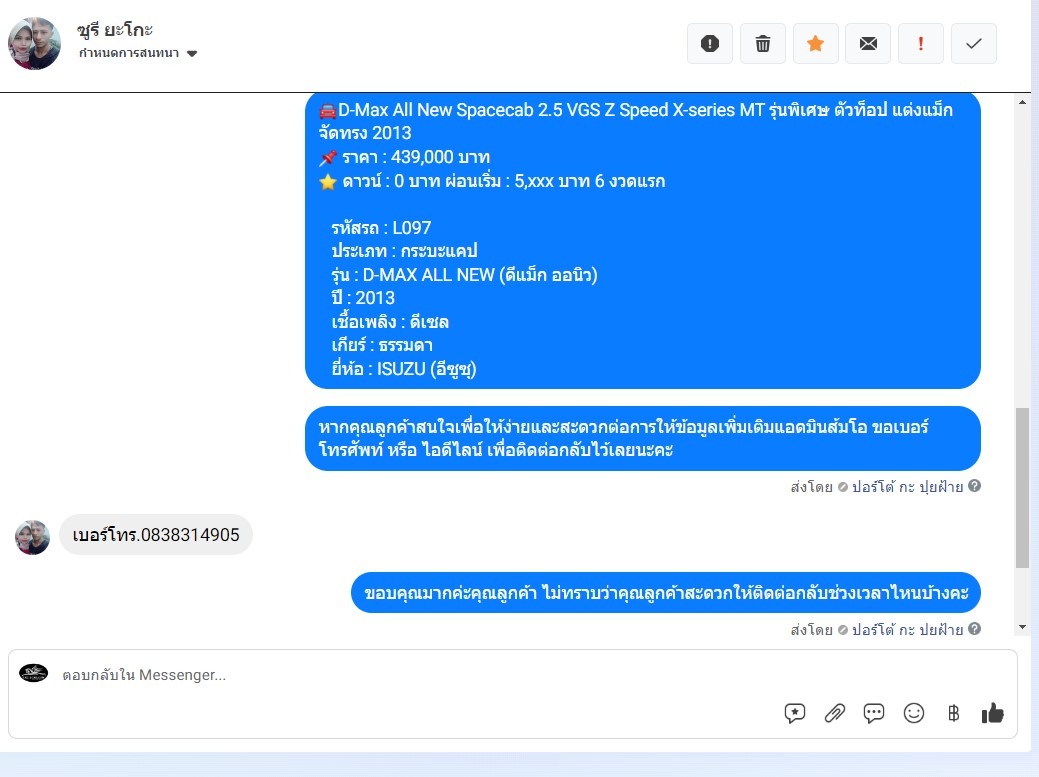Click the Baht payment request icon
Image resolution: width=1039 pixels, height=777 pixels.
coord(954,713)
